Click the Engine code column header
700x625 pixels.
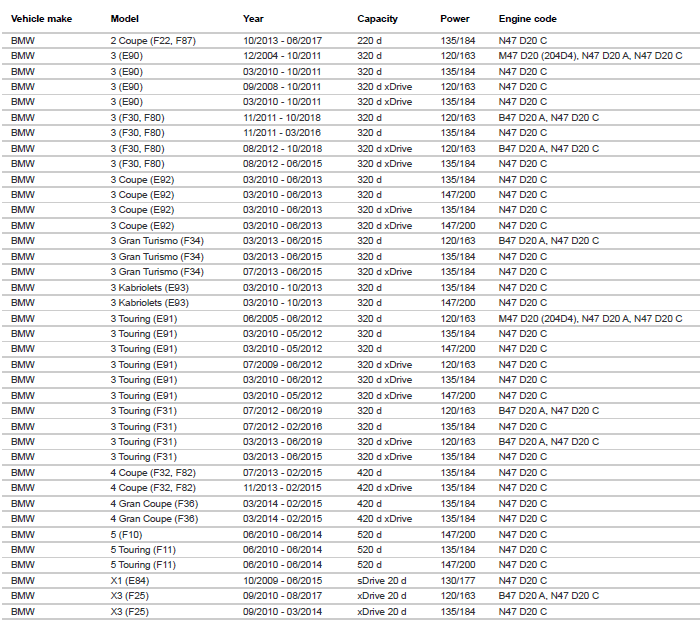click(528, 19)
